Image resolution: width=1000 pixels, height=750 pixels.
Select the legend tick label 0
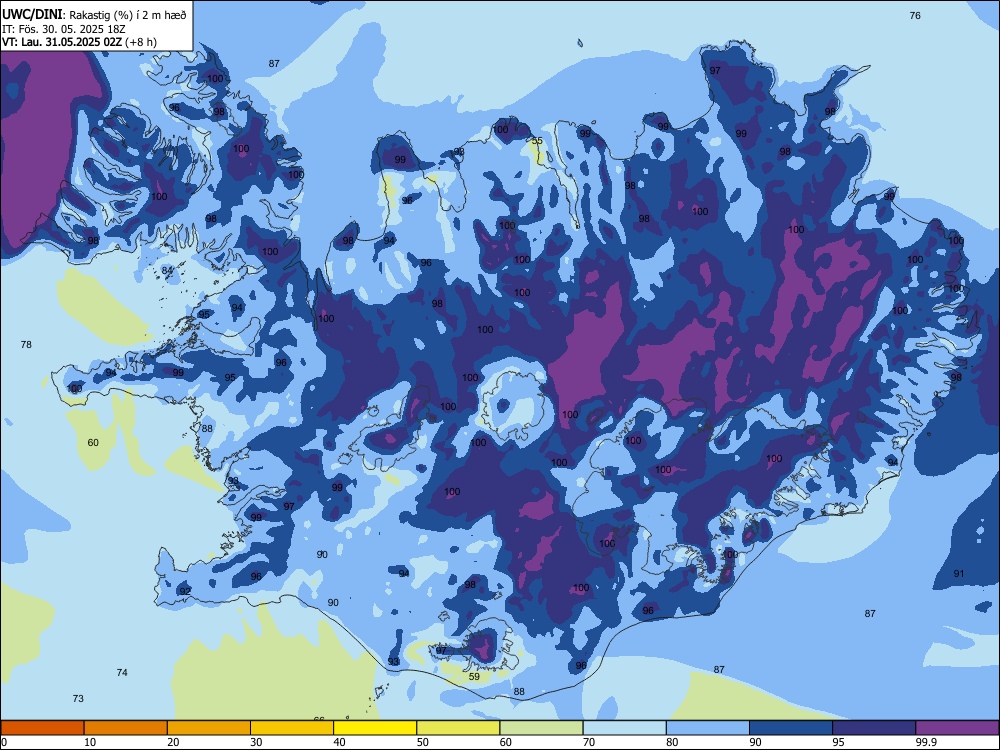tap(4, 742)
